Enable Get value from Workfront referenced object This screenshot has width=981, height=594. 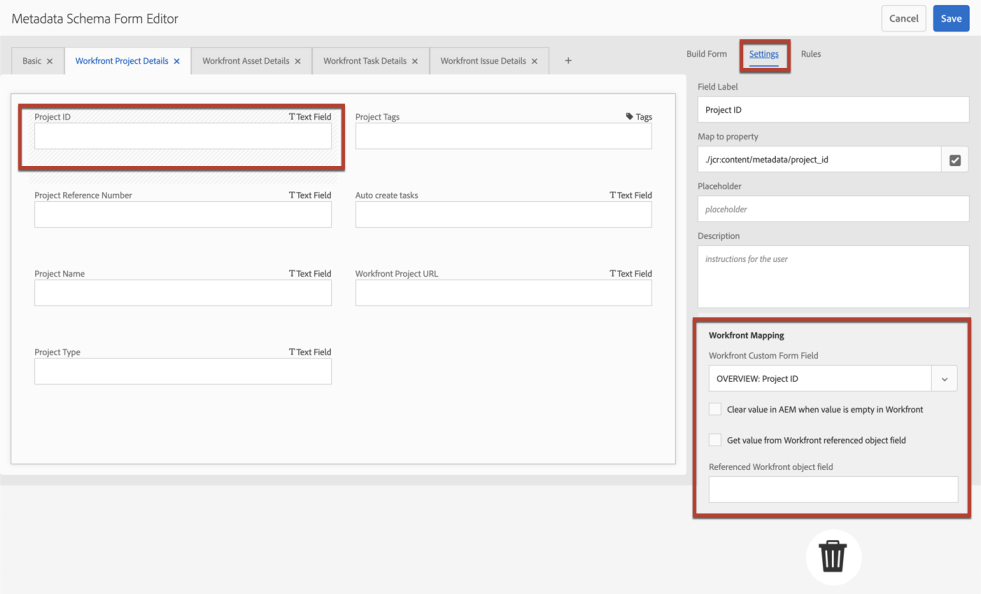[715, 440]
